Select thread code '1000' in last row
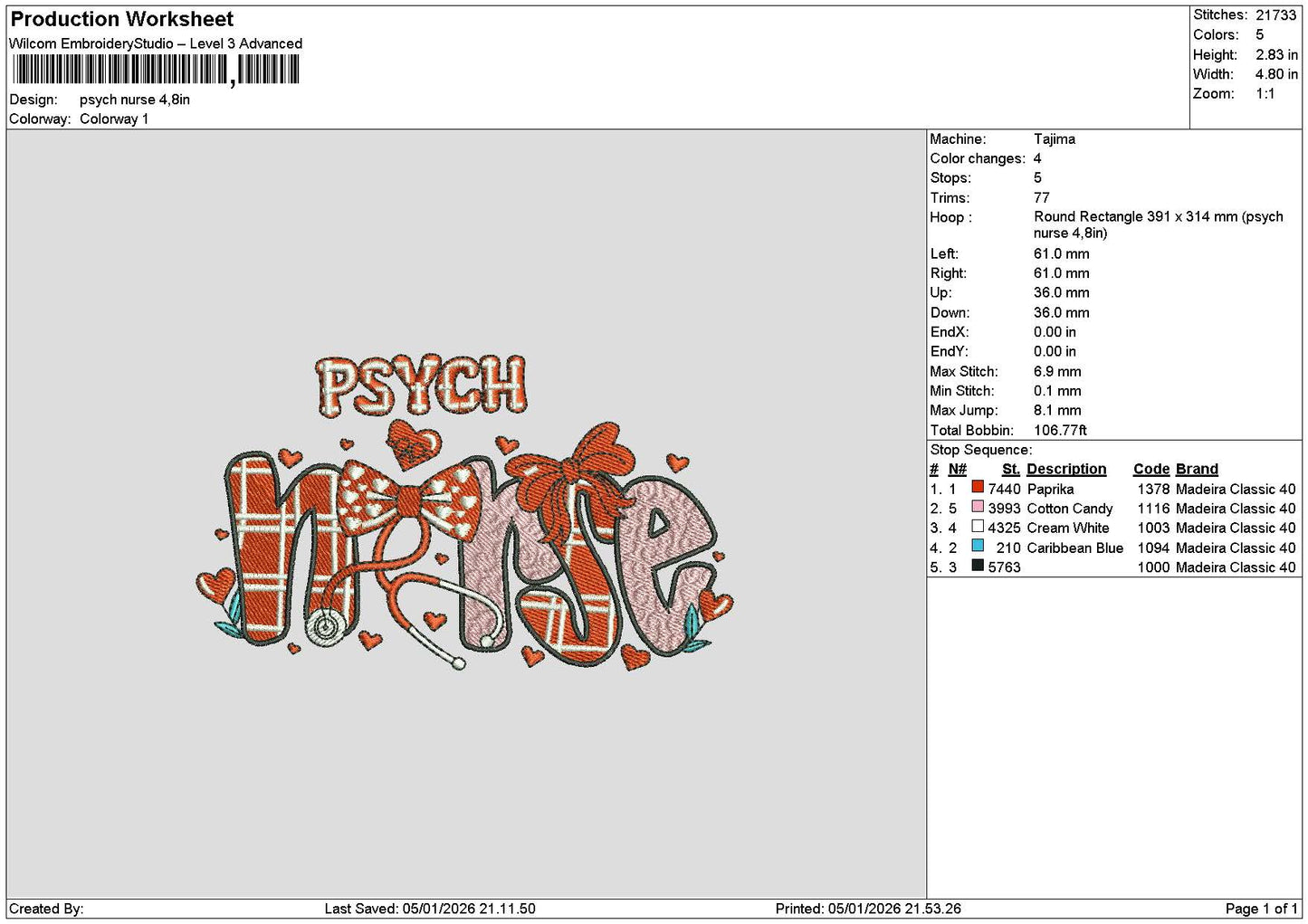1308x924 pixels. pos(1154,567)
